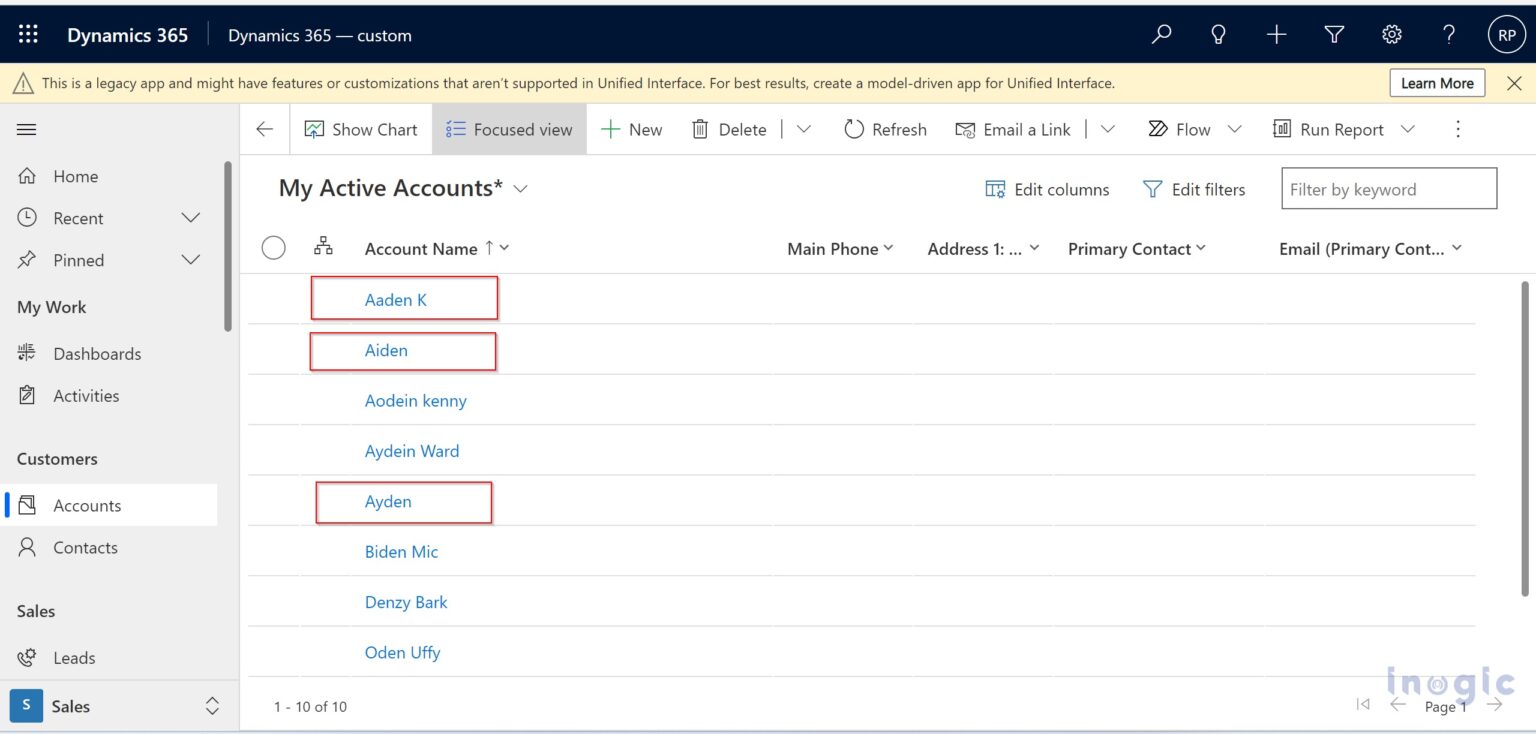Open advanced filters funnel icon in header
Screen dimensions: 1536x734
pyautogui.click(x=1334, y=33)
